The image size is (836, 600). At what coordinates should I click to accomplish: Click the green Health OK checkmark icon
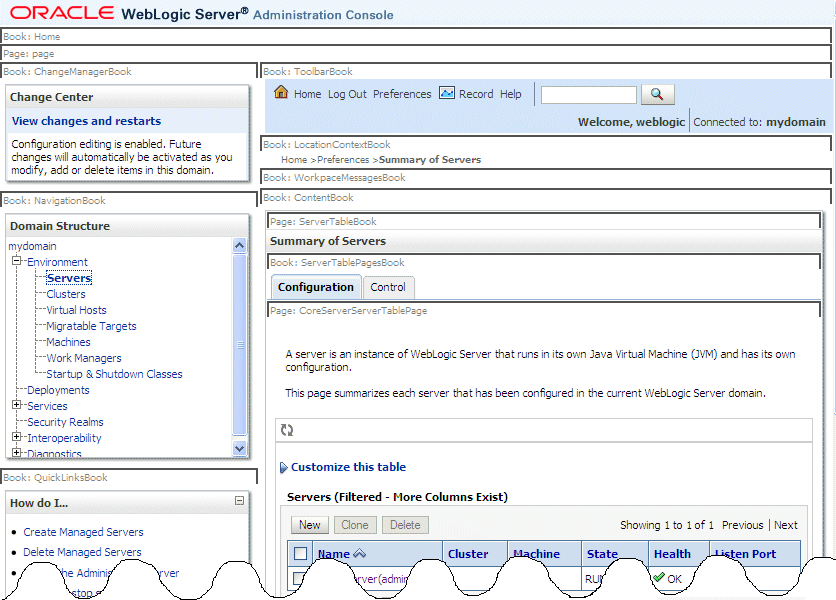pos(659,577)
